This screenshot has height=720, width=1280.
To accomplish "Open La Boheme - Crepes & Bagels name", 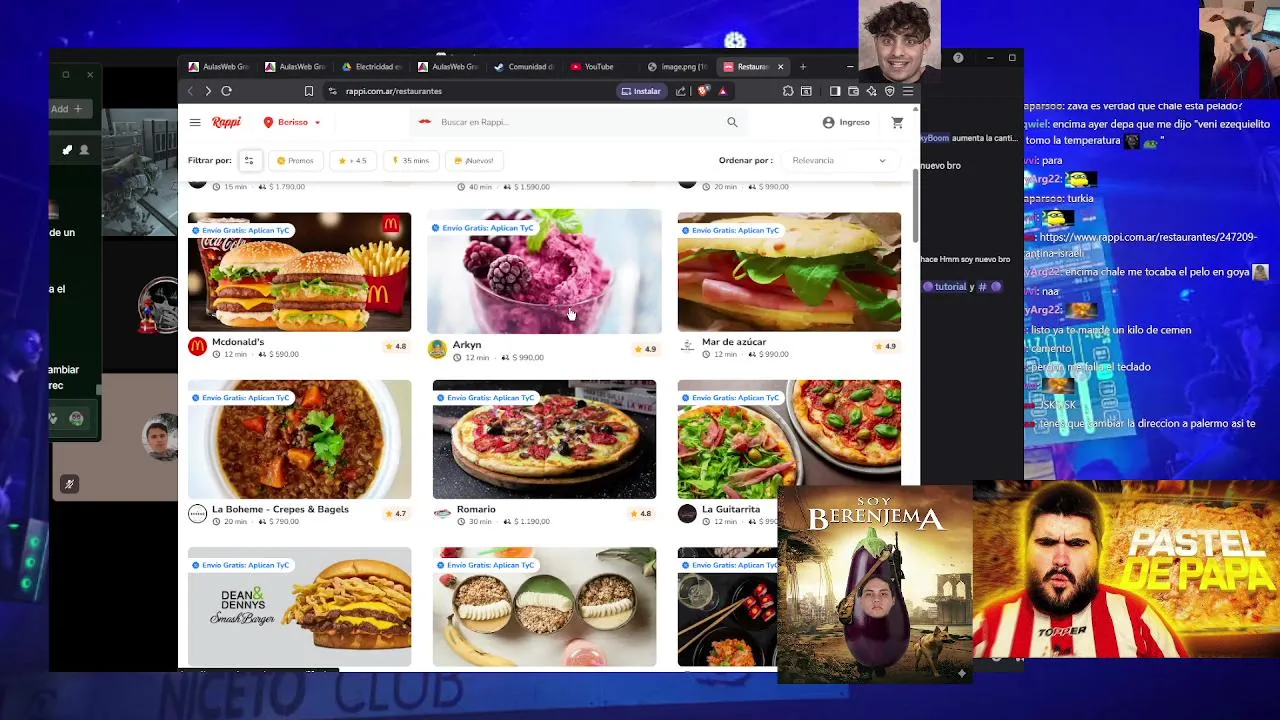I will pos(280,509).
